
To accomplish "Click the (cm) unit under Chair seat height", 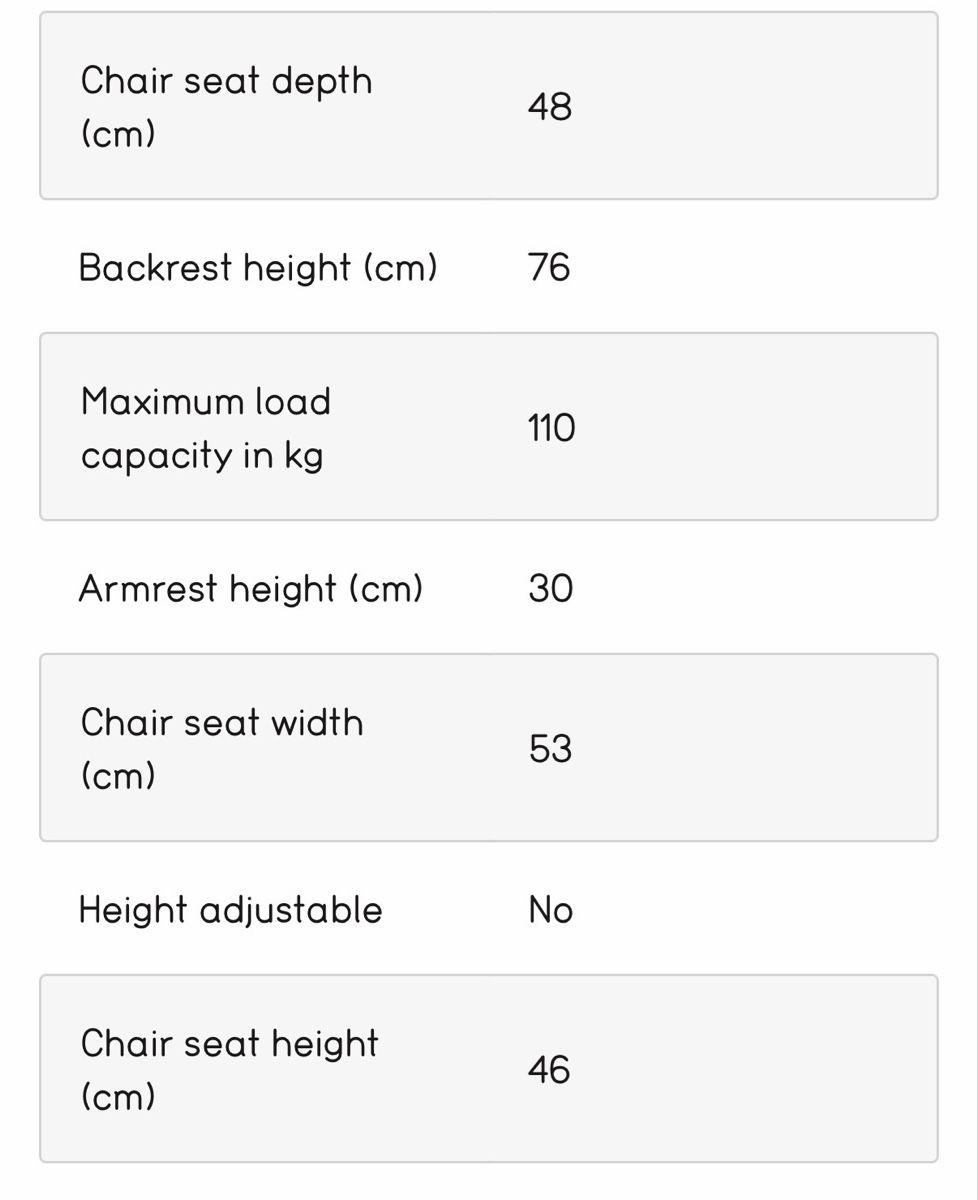I will tap(118, 1097).
